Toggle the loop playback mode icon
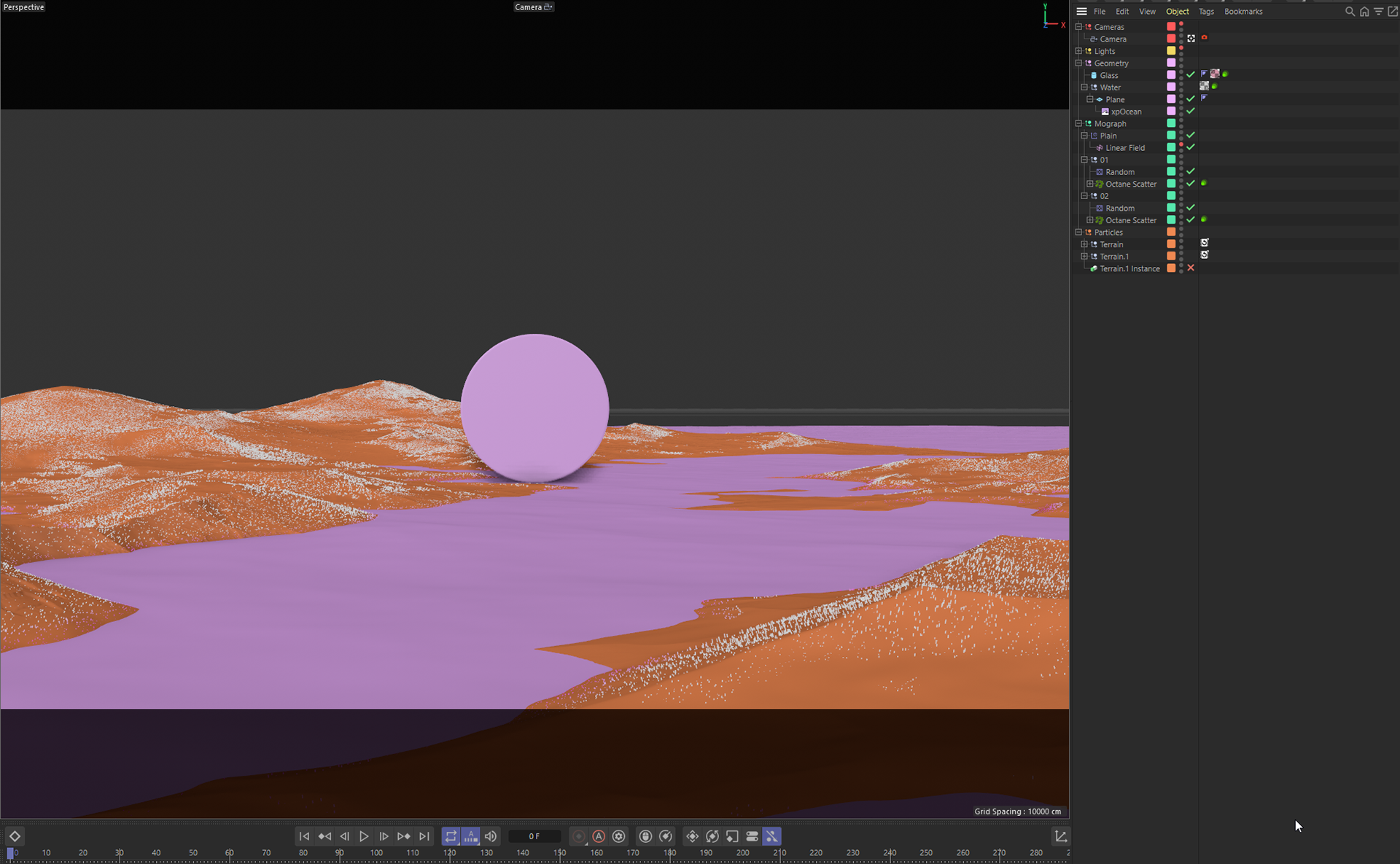The height and width of the screenshot is (864, 1400). 451,836
